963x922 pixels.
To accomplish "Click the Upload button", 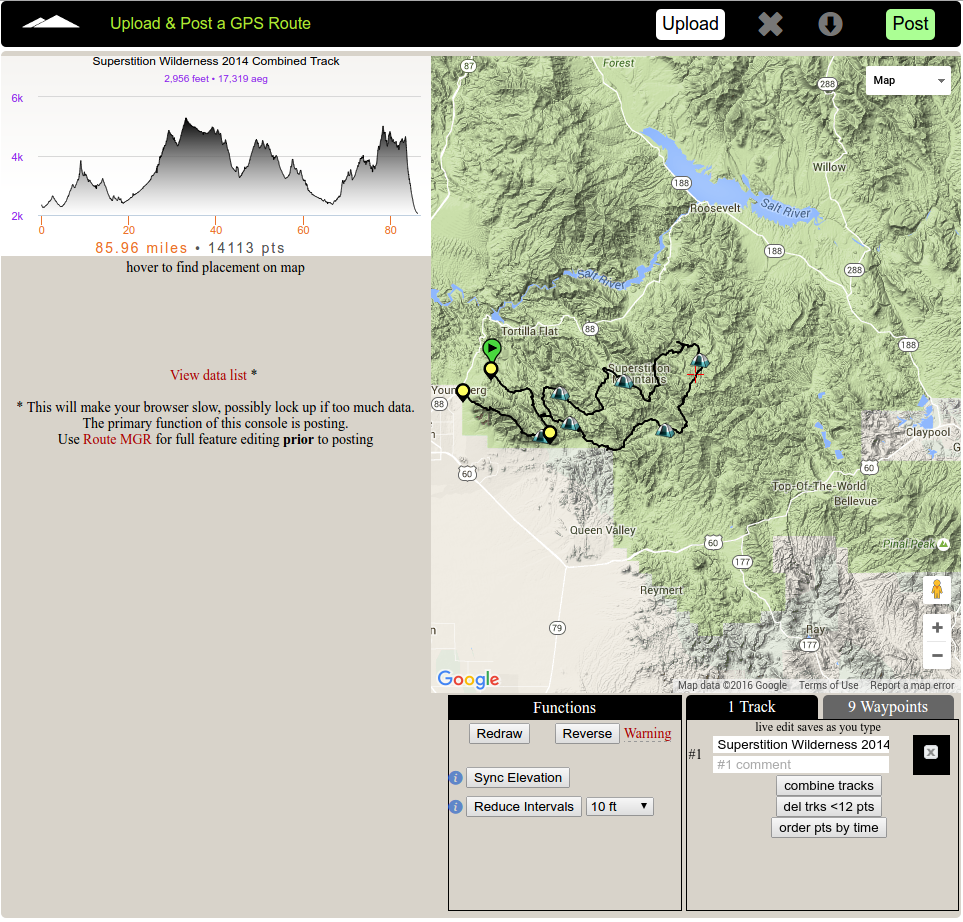I will pyautogui.click(x=690, y=24).
